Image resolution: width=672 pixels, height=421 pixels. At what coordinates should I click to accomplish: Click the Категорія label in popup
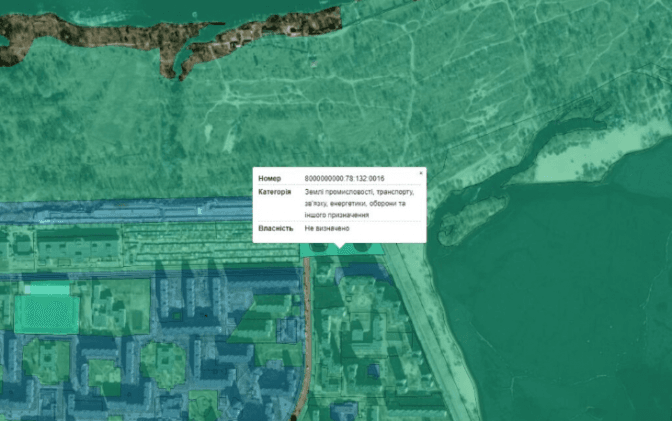click(274, 191)
